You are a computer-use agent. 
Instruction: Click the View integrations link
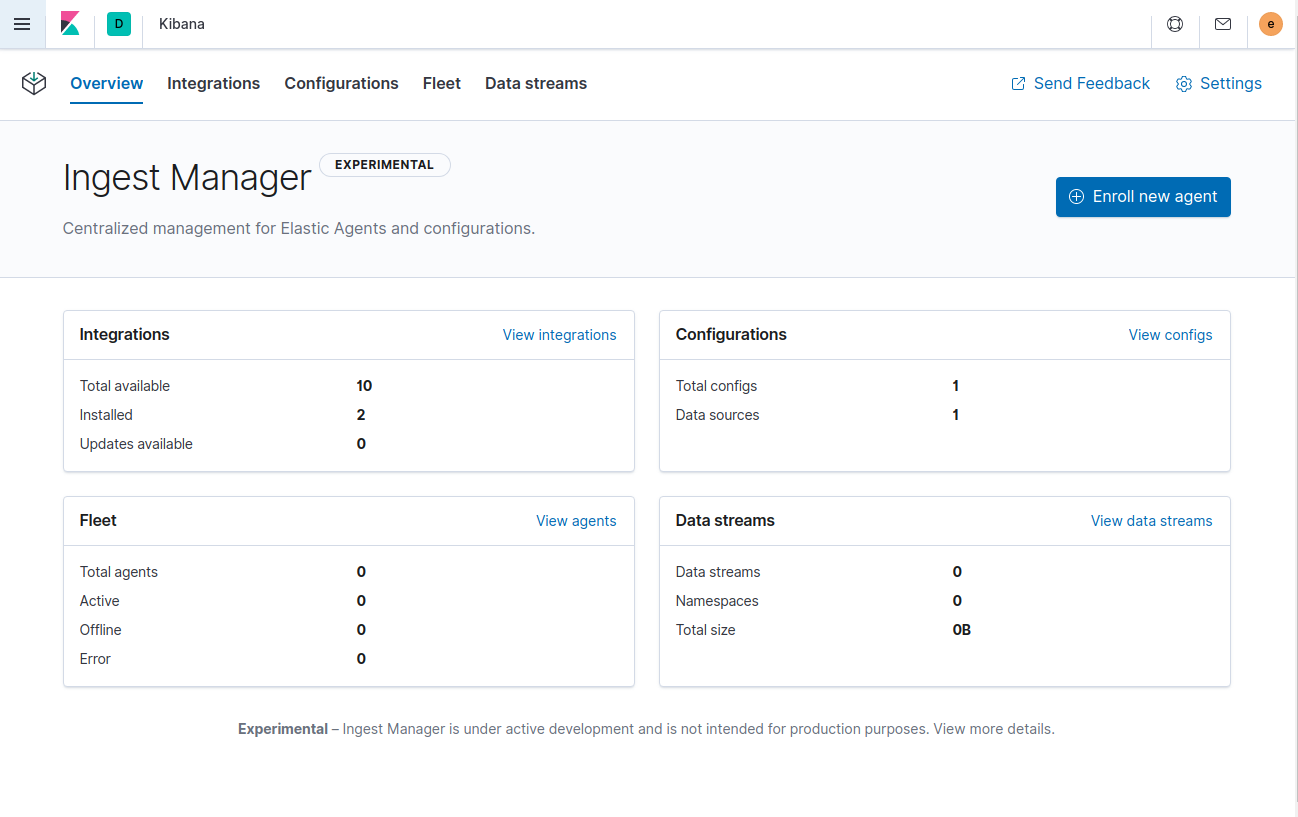pyautogui.click(x=559, y=335)
